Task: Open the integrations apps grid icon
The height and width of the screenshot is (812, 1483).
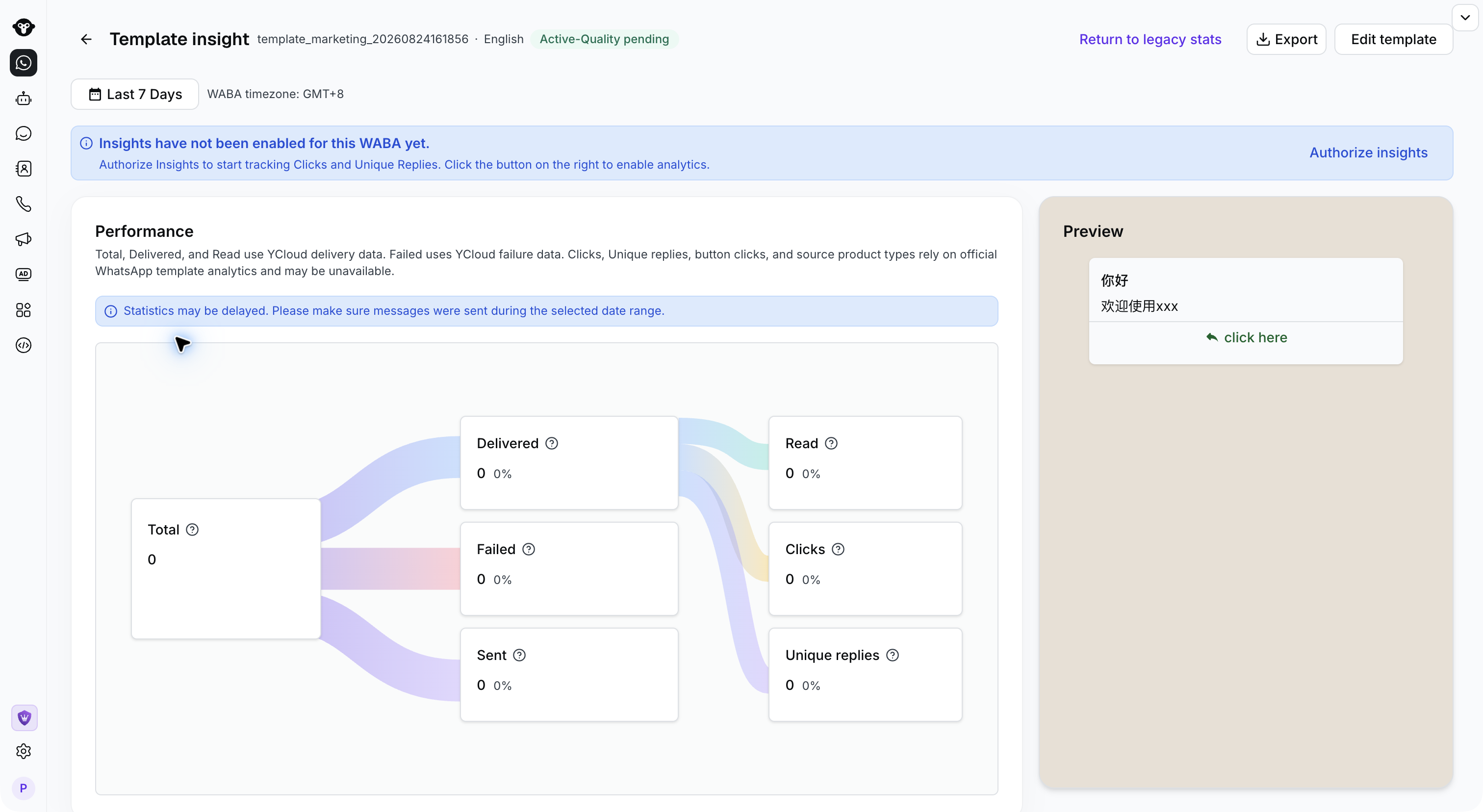Action: (x=24, y=310)
